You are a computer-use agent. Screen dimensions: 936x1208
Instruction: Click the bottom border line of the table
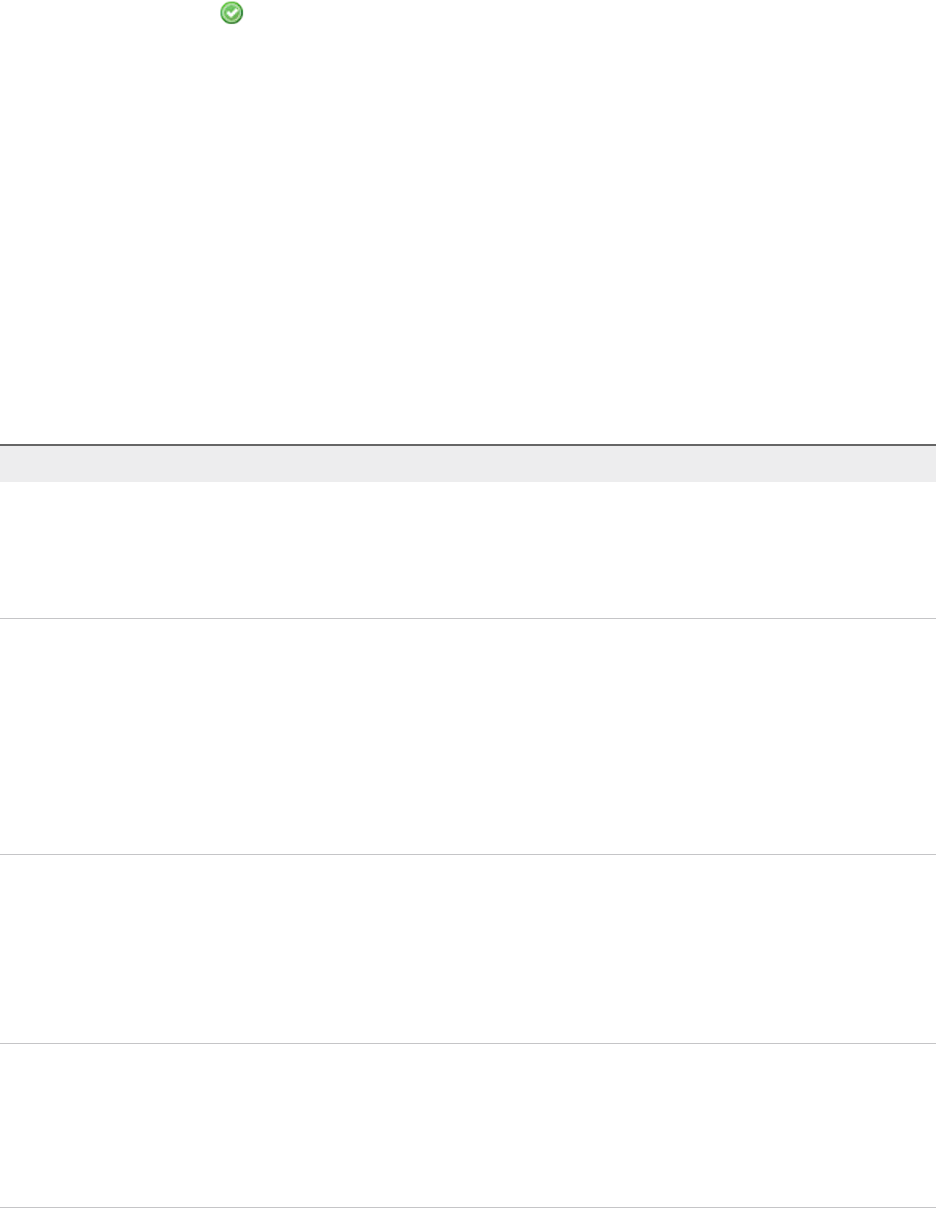point(468,1207)
